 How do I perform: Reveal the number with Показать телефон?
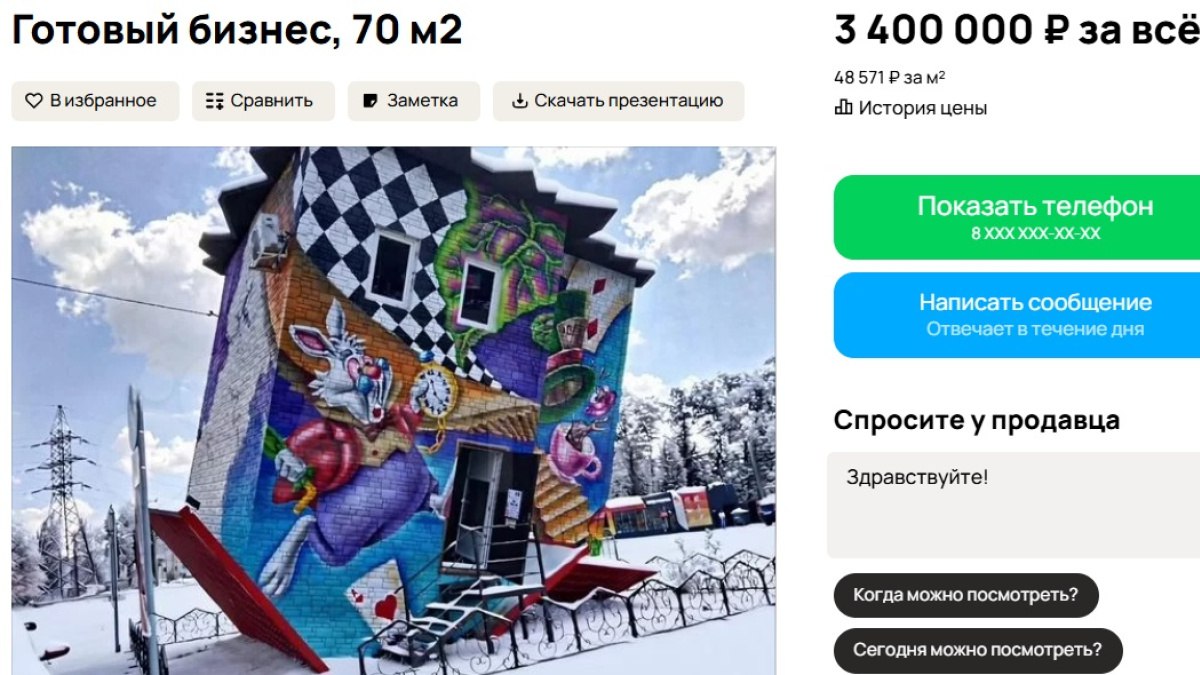[x=1017, y=217]
